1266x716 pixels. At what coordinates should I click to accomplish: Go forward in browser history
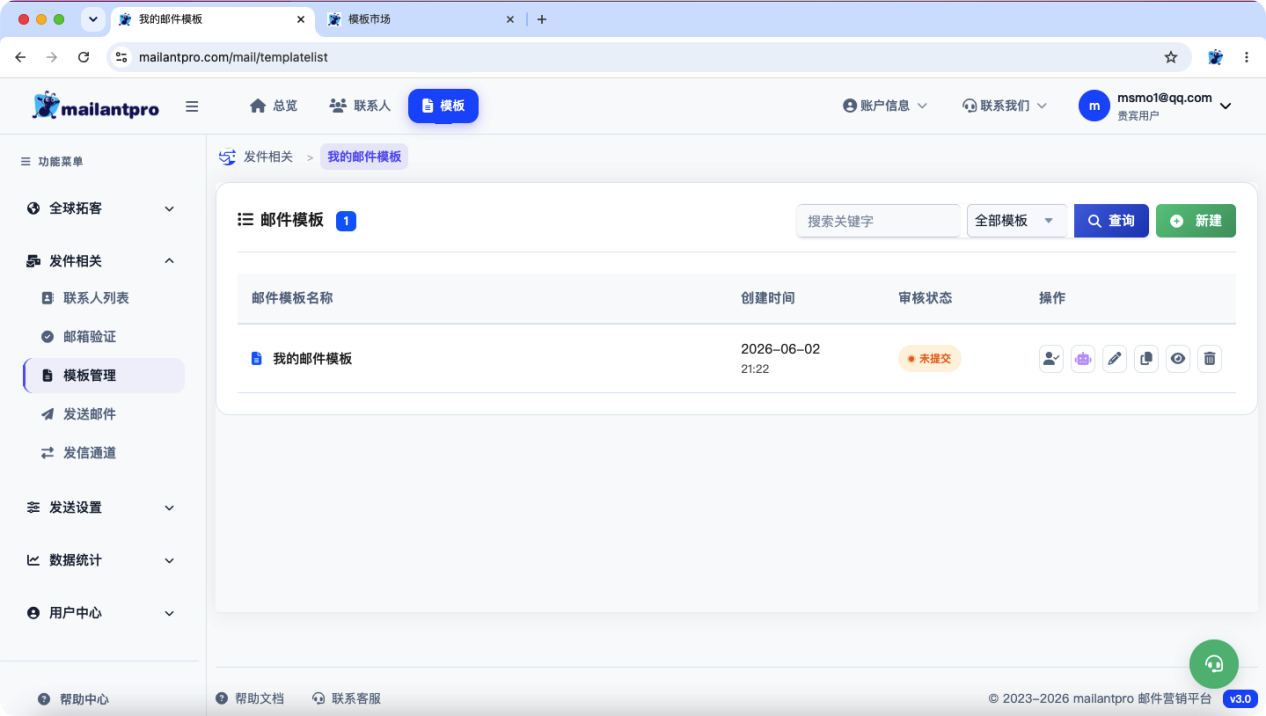click(52, 57)
